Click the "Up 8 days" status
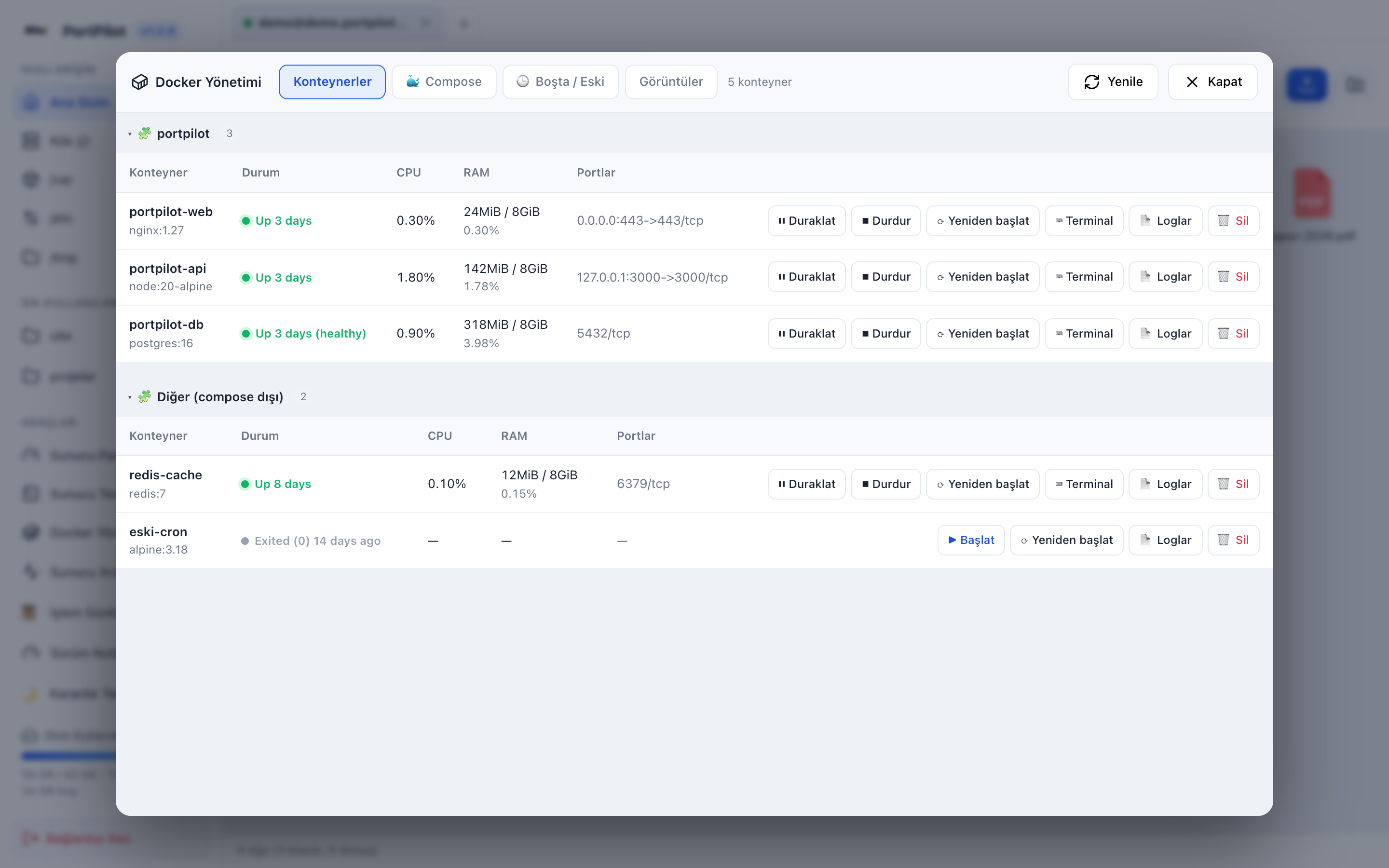 [x=275, y=484]
